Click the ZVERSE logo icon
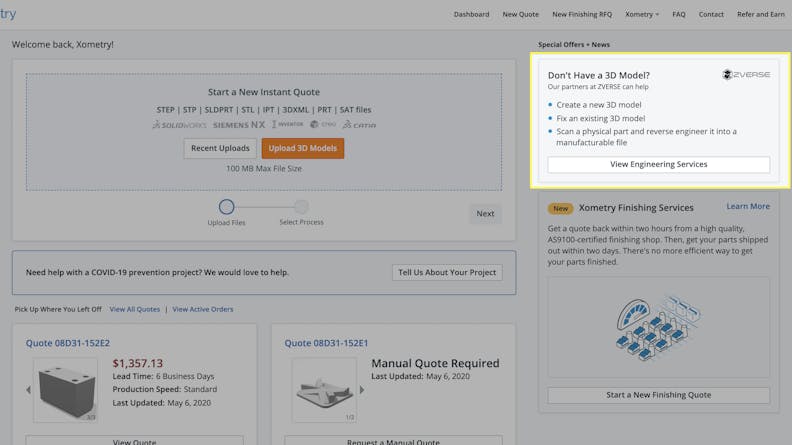 728,75
